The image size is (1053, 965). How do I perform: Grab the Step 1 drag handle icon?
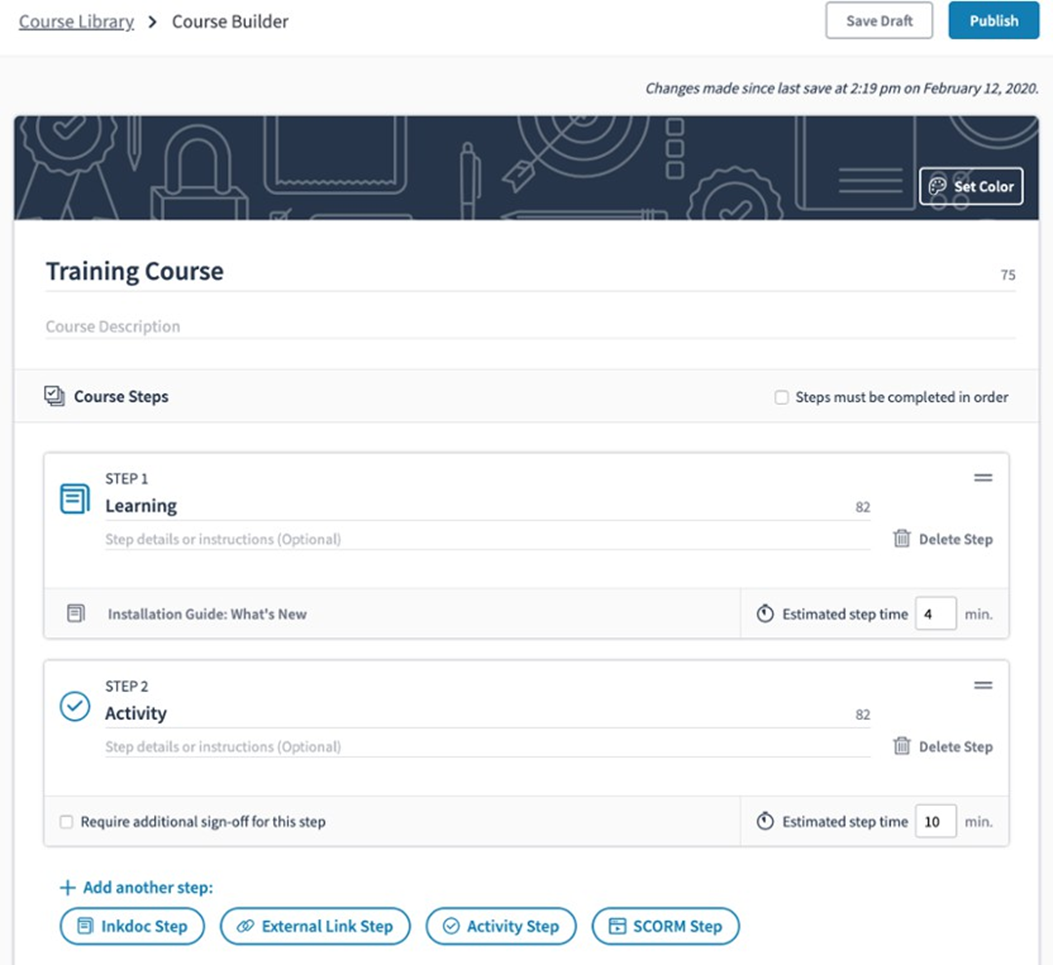(983, 478)
